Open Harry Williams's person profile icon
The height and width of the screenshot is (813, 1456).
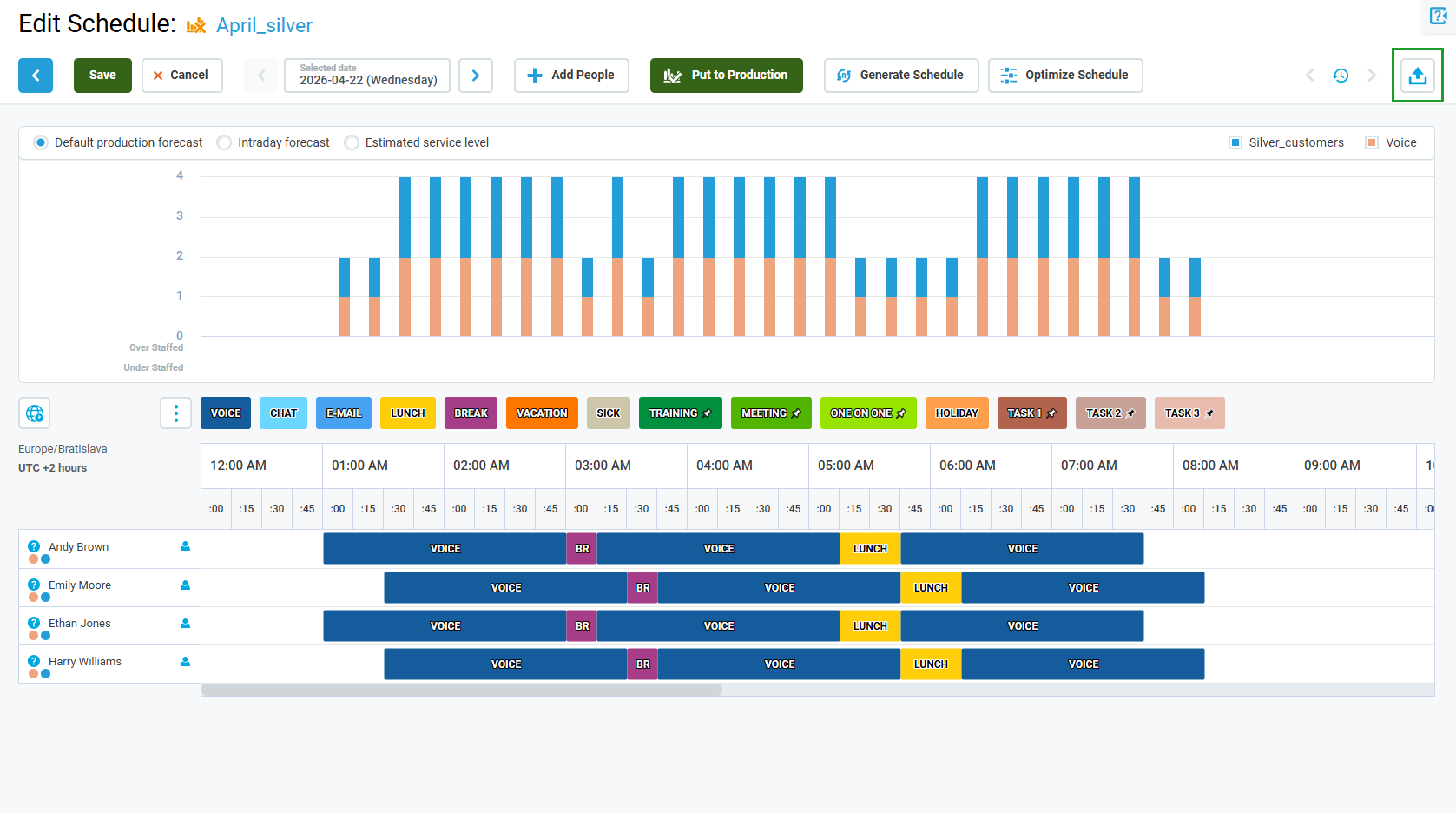click(x=185, y=661)
